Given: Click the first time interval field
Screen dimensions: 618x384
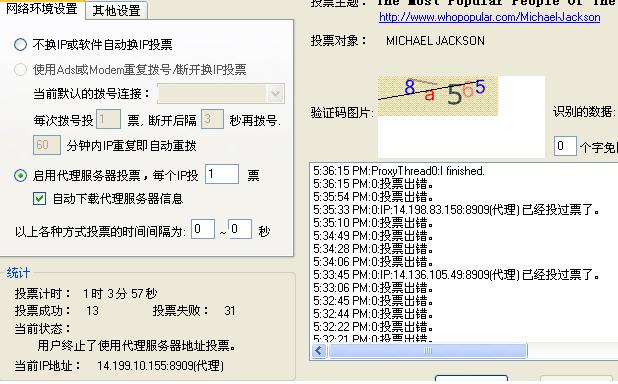Looking at the screenshot, I should 203,229.
